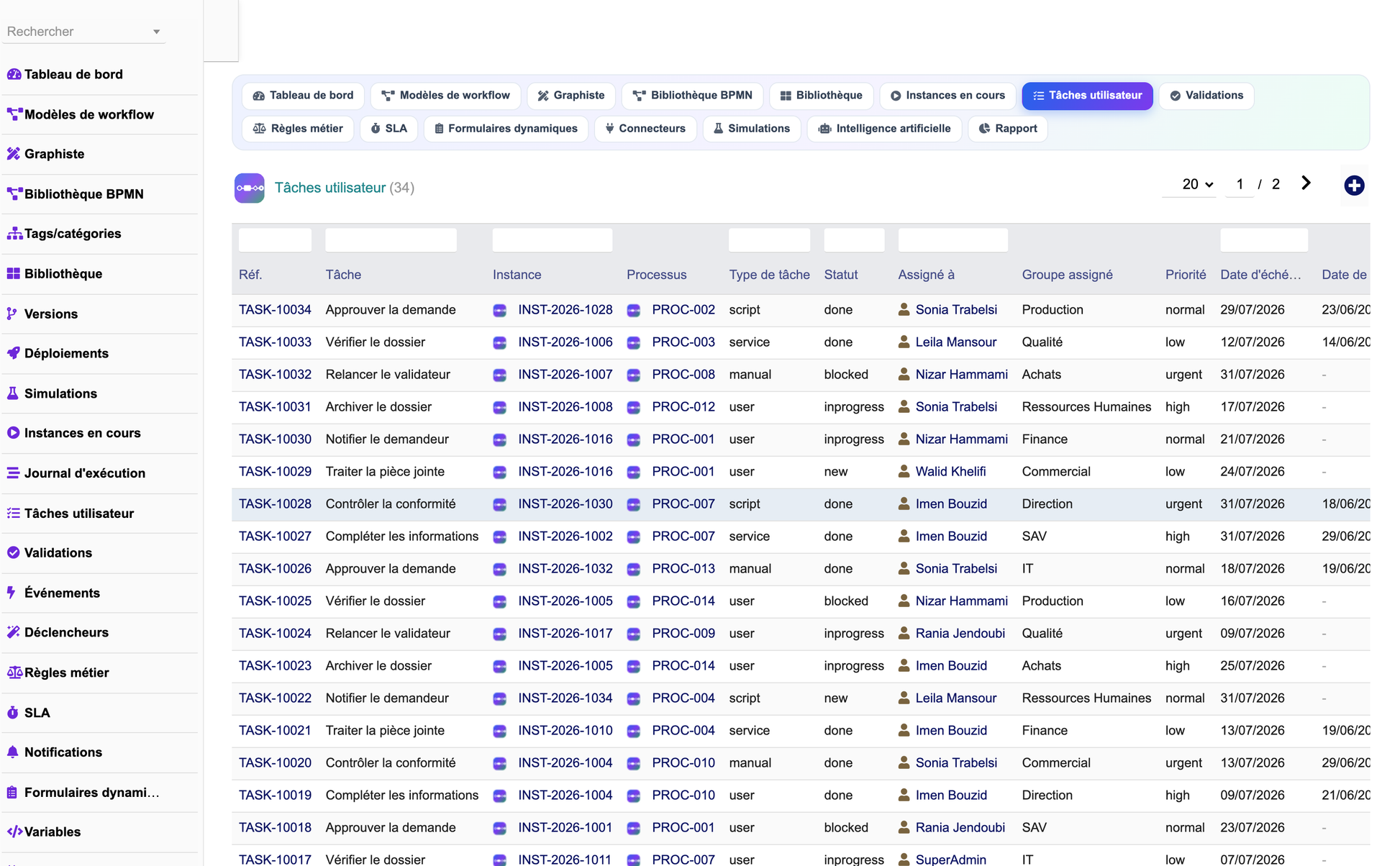Click user icon next to Walid Khelifi
This screenshot has width=1400, height=866.
pyautogui.click(x=904, y=472)
